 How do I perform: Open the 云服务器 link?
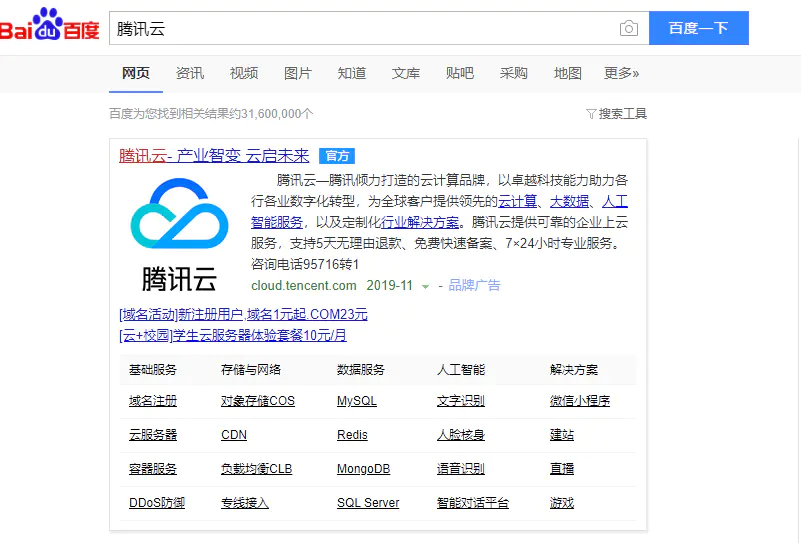click(153, 435)
